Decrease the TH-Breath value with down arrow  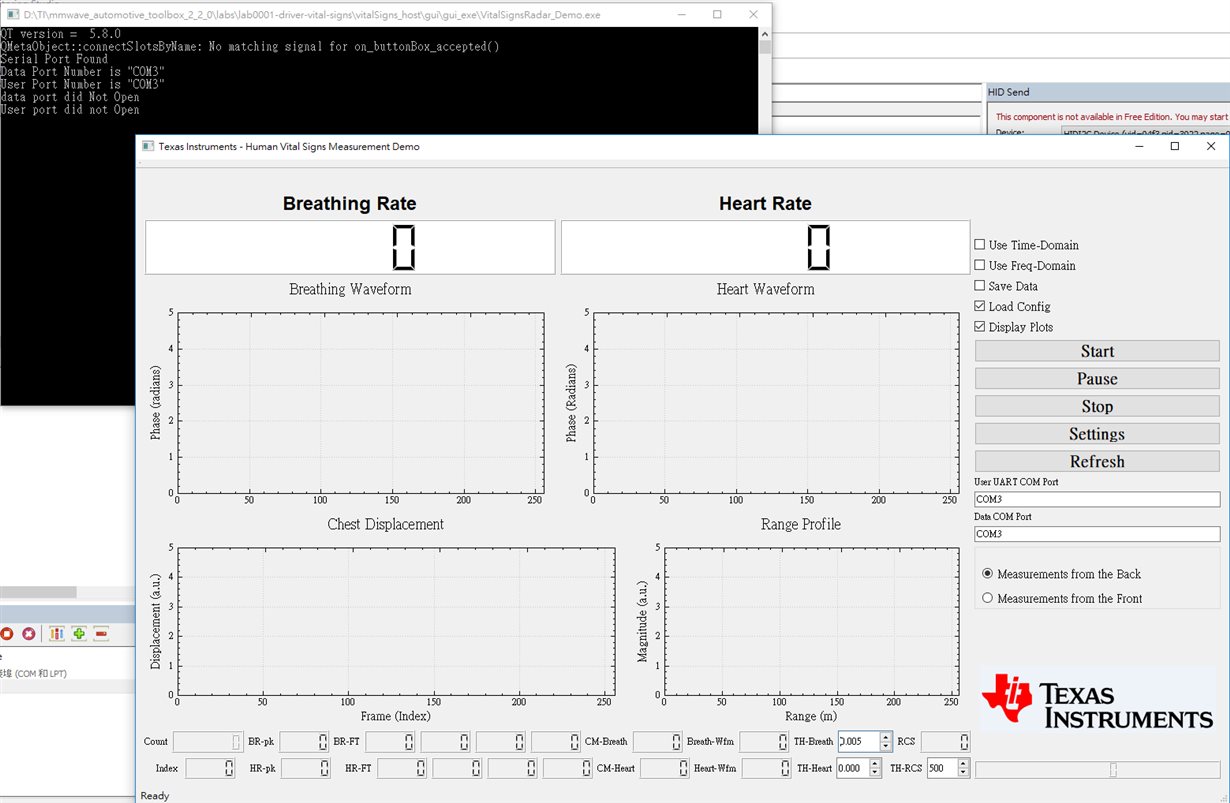tap(885, 746)
